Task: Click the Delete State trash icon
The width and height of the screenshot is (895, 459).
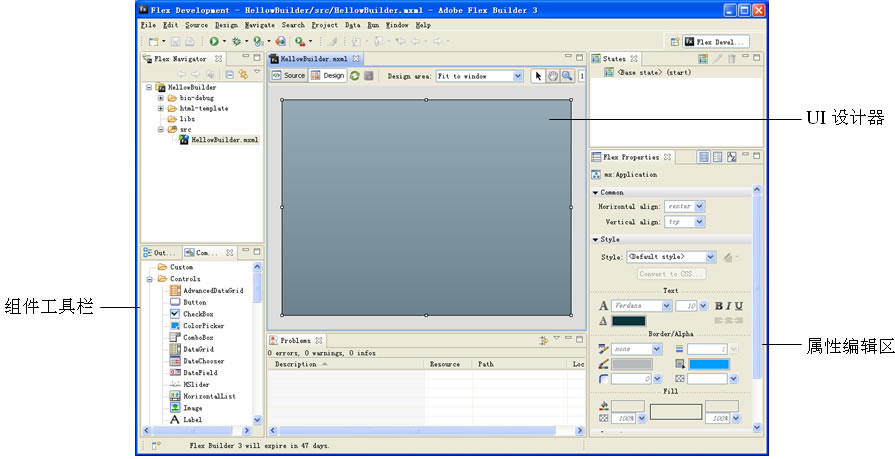Action: (x=731, y=58)
